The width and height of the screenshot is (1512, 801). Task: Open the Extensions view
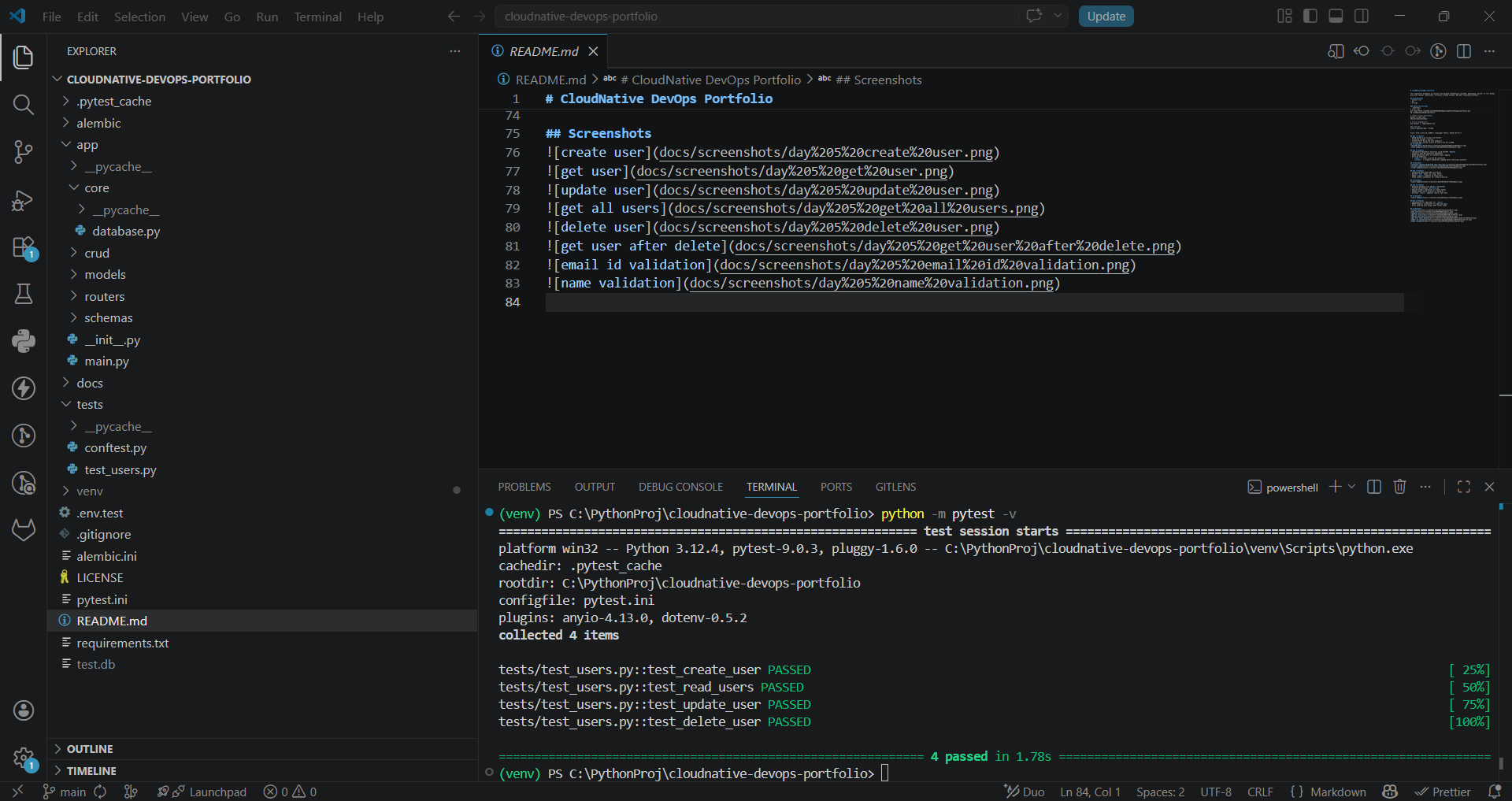24,247
